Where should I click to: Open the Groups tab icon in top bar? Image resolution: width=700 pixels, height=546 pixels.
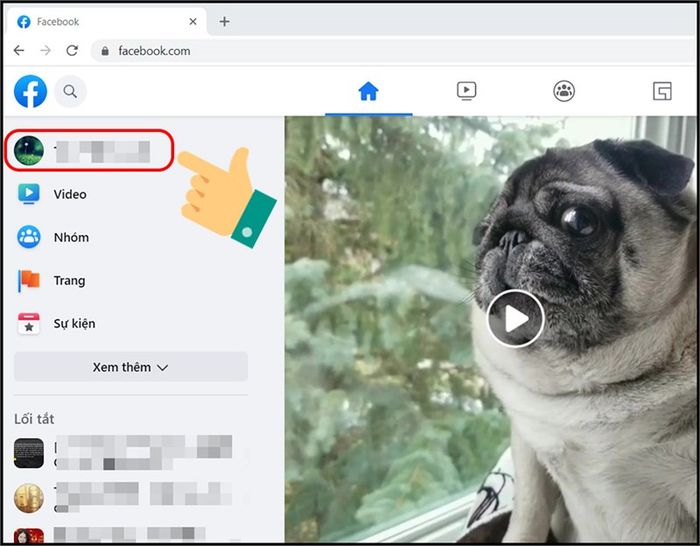pyautogui.click(x=564, y=91)
